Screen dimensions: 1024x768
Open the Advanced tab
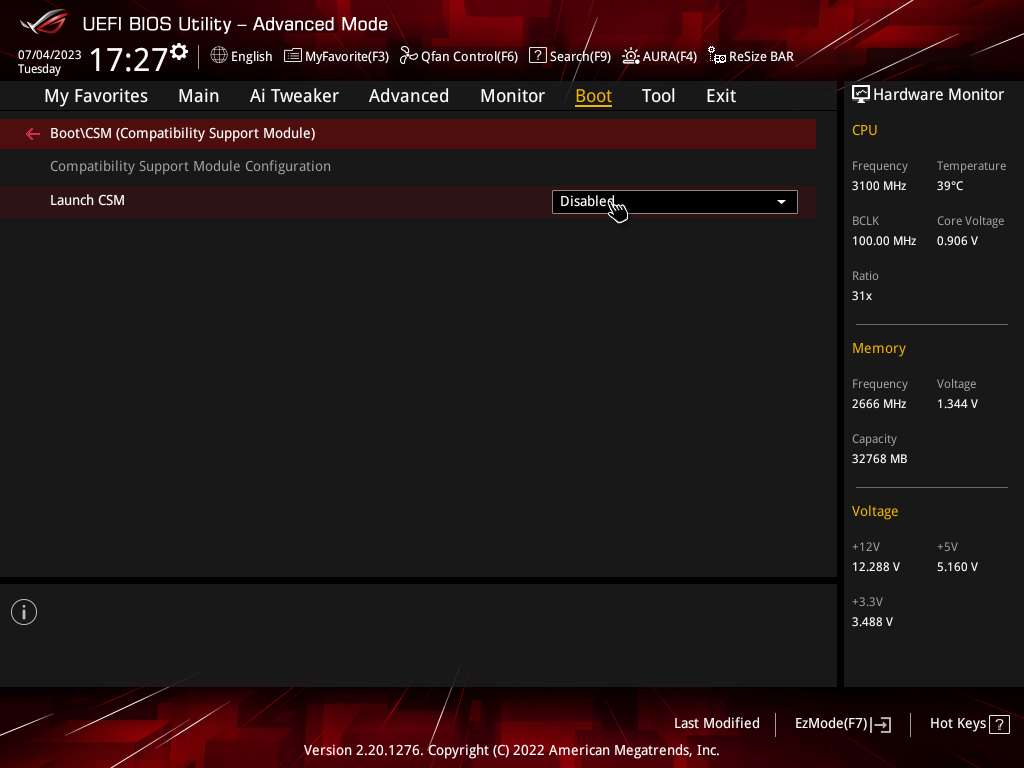tap(409, 96)
